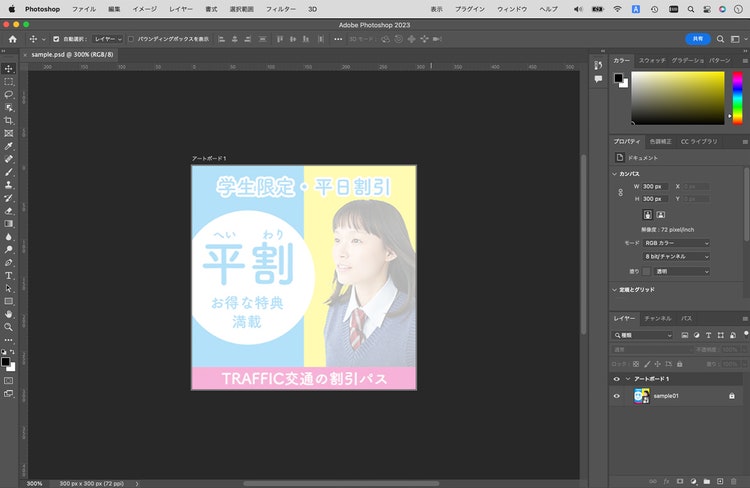The width and height of the screenshot is (750, 488).
Task: Select the Gradient tool
Action: pyautogui.click(x=9, y=224)
